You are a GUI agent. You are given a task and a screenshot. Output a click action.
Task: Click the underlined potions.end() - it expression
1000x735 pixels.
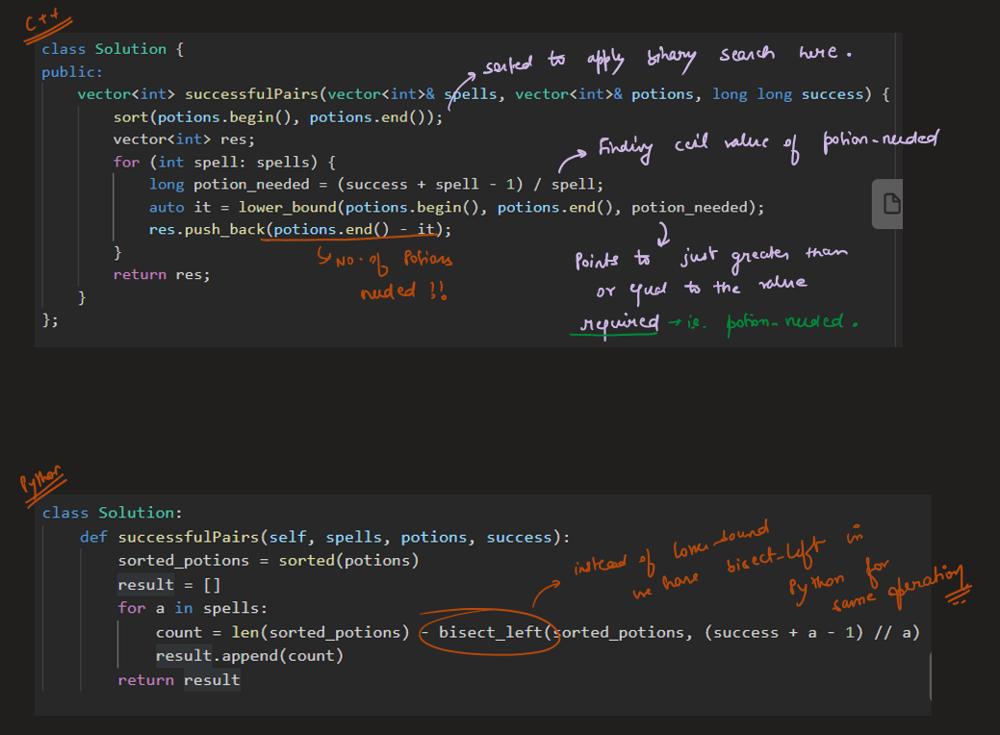[357, 230]
